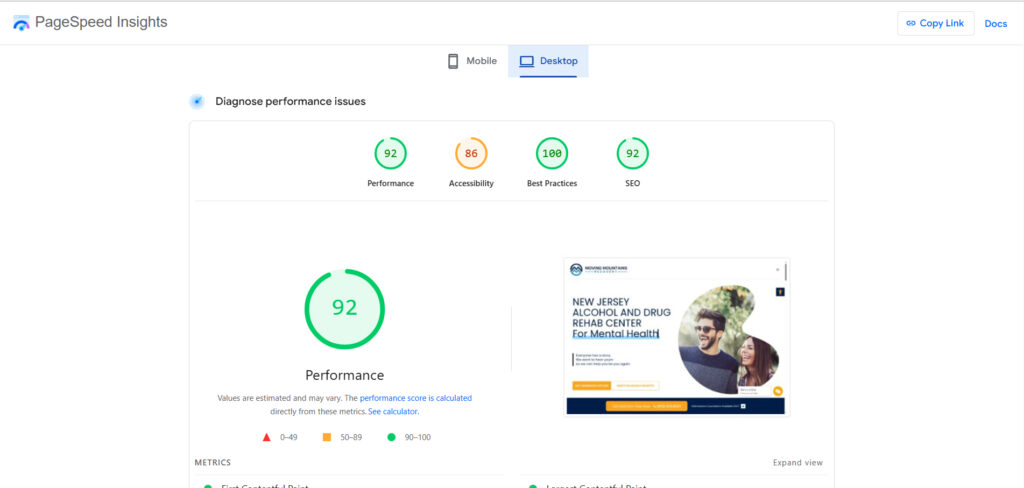
Task: Expand the metrics with Expand view
Action: click(797, 463)
